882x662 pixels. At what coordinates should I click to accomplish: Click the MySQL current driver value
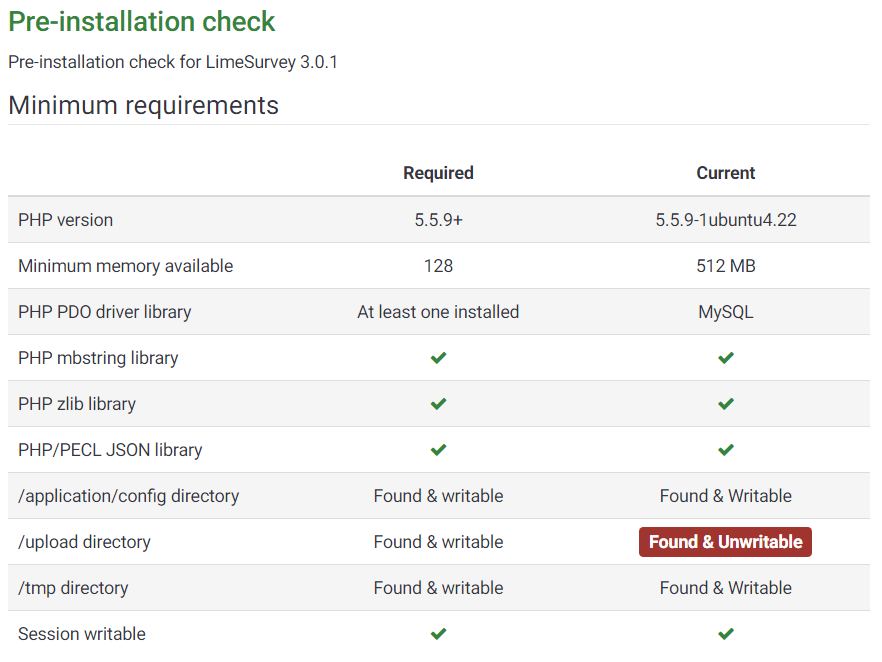pyautogui.click(x=726, y=312)
